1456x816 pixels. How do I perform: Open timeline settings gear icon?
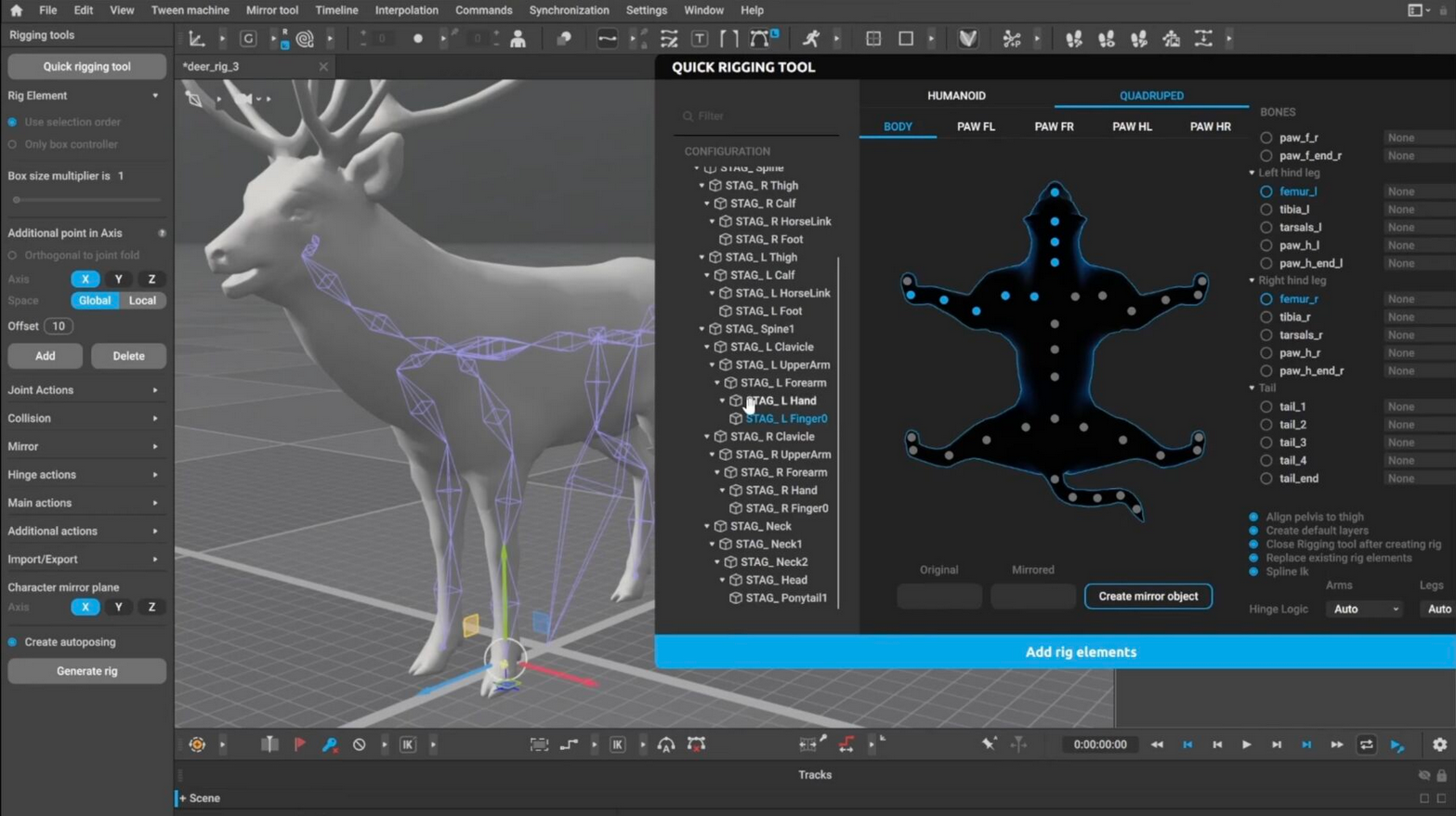tap(1439, 744)
